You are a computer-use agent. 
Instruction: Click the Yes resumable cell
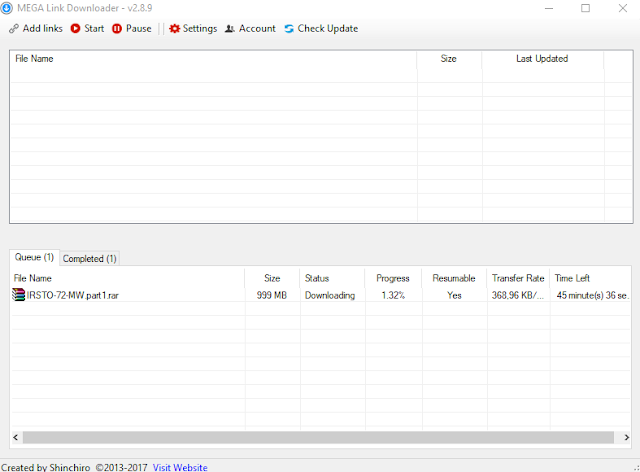454,295
